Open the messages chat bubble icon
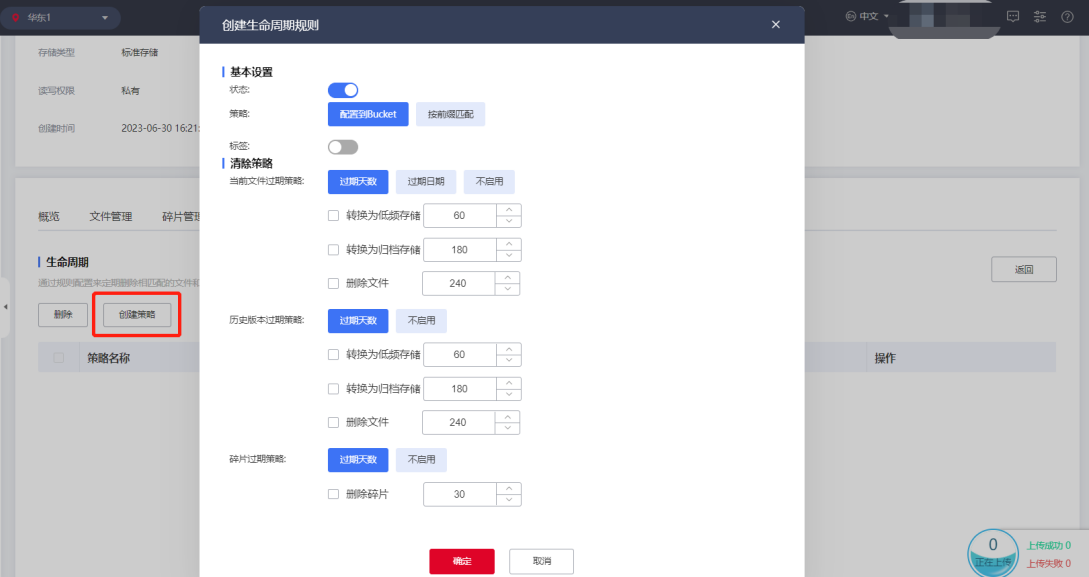 [x=1012, y=17]
